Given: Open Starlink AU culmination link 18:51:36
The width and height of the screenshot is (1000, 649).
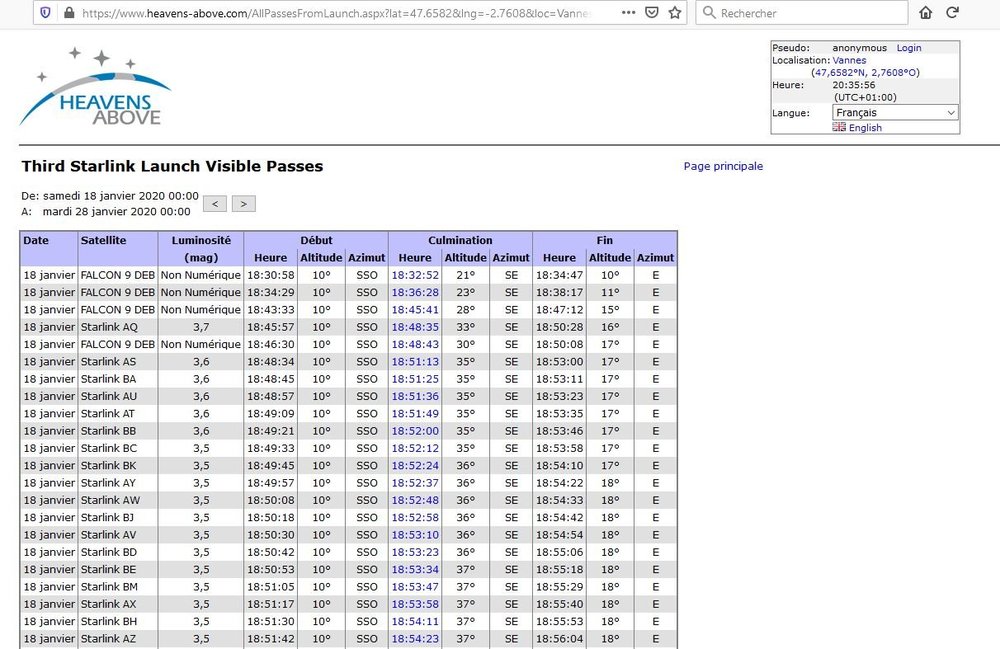Looking at the screenshot, I should (x=415, y=396).
